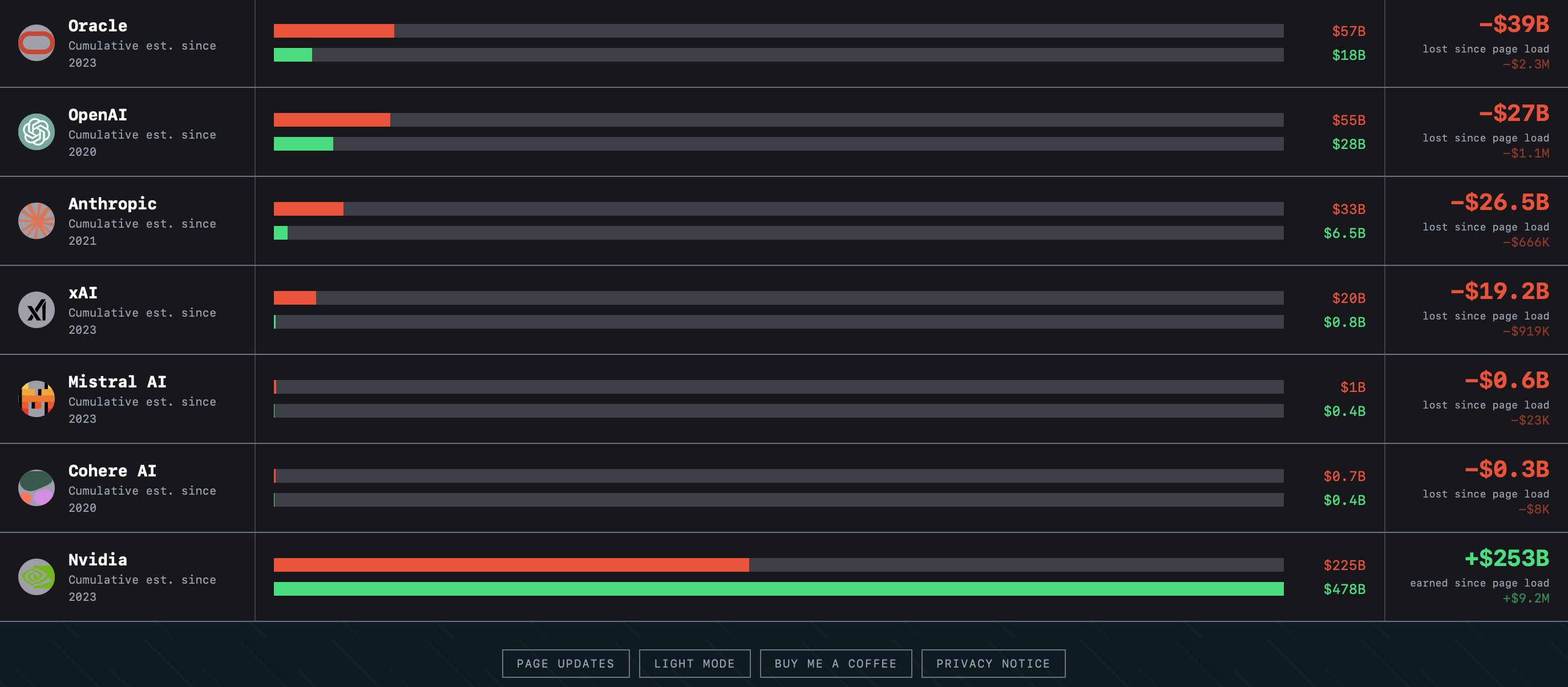Click OpenAI's red spending bar
1568x687 pixels.
click(332, 120)
